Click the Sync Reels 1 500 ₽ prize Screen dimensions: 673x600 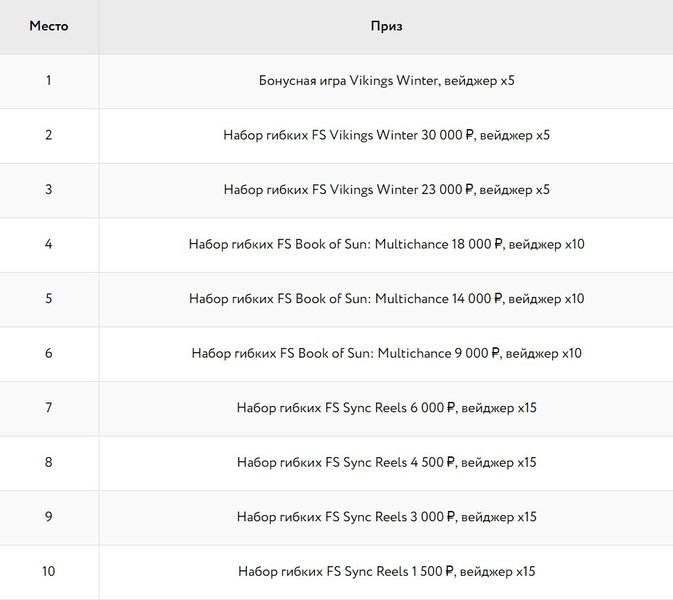(x=386, y=572)
